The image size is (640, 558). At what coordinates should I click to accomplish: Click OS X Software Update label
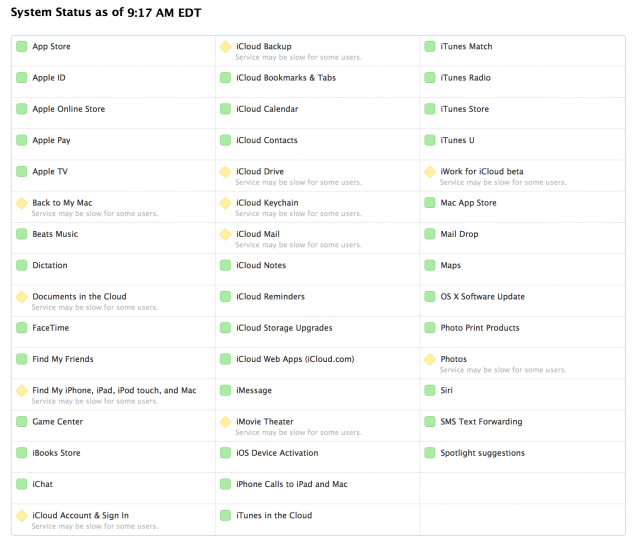click(482, 297)
